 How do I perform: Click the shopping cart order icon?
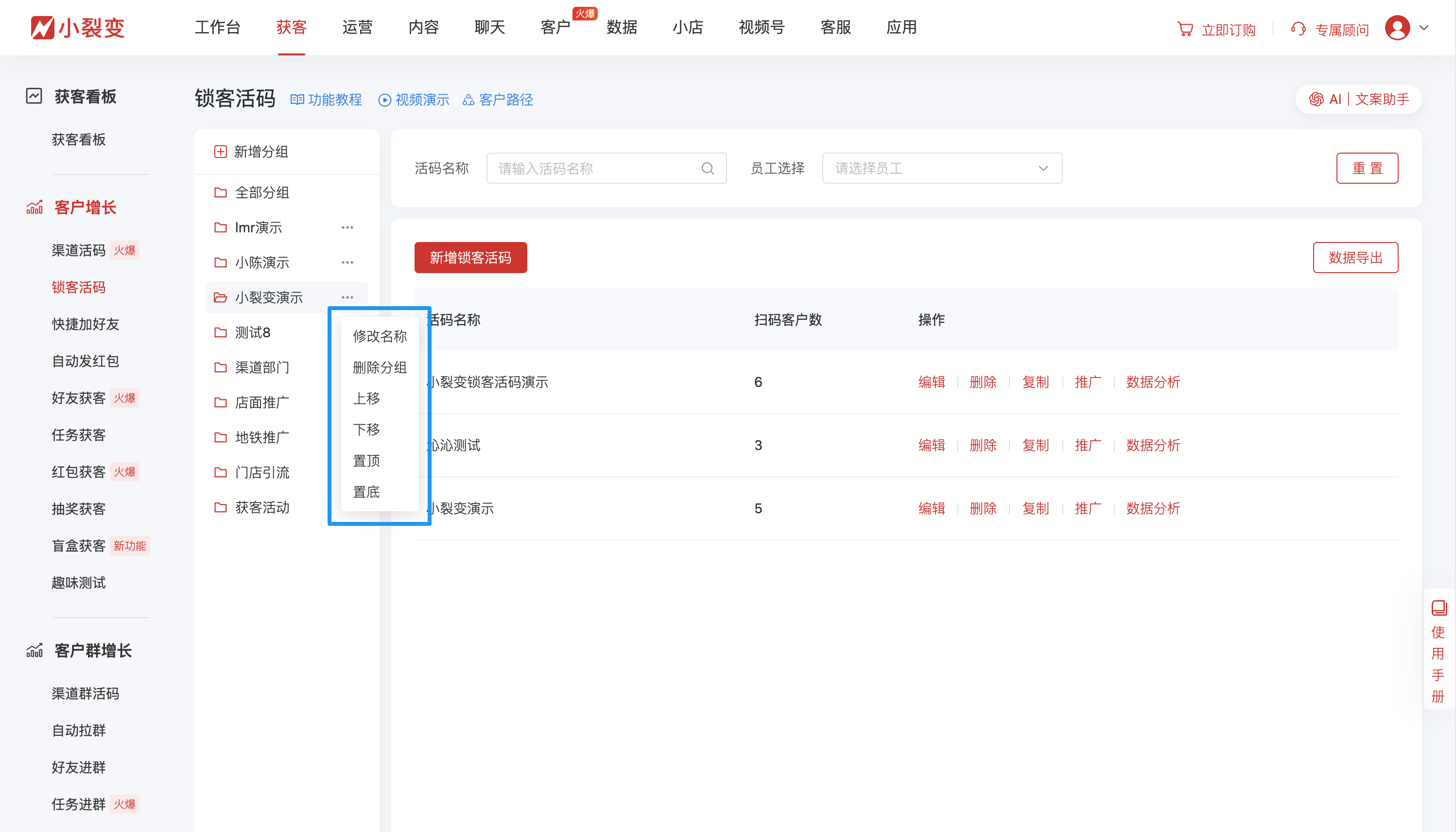click(1184, 29)
